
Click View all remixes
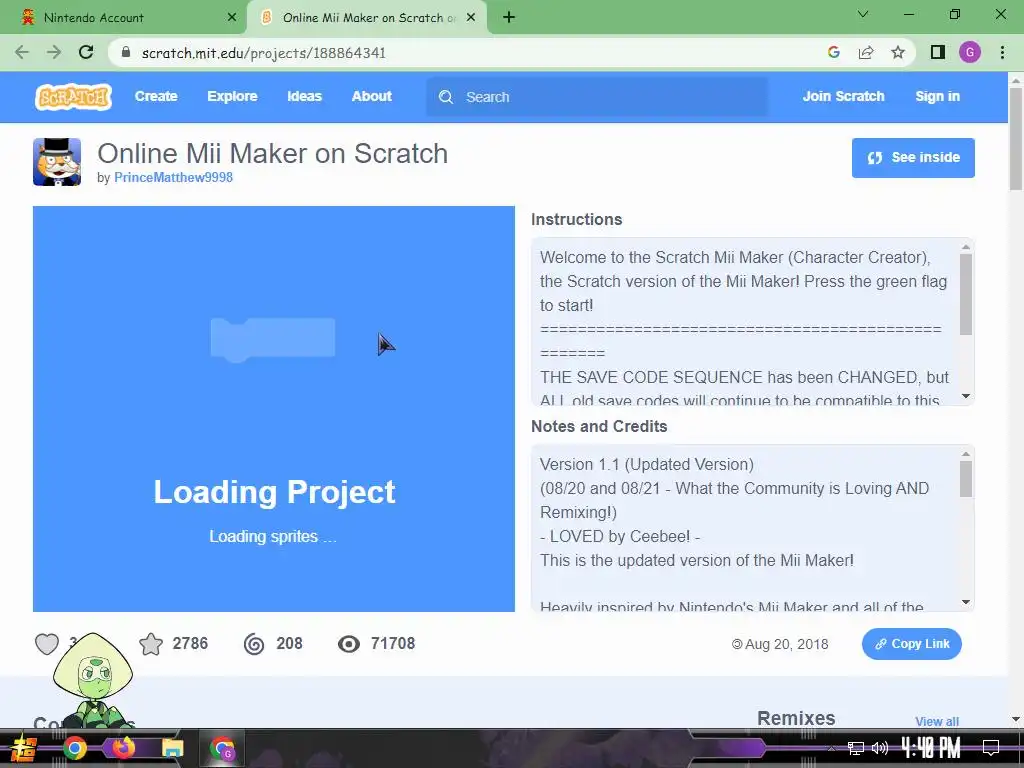[x=936, y=721]
